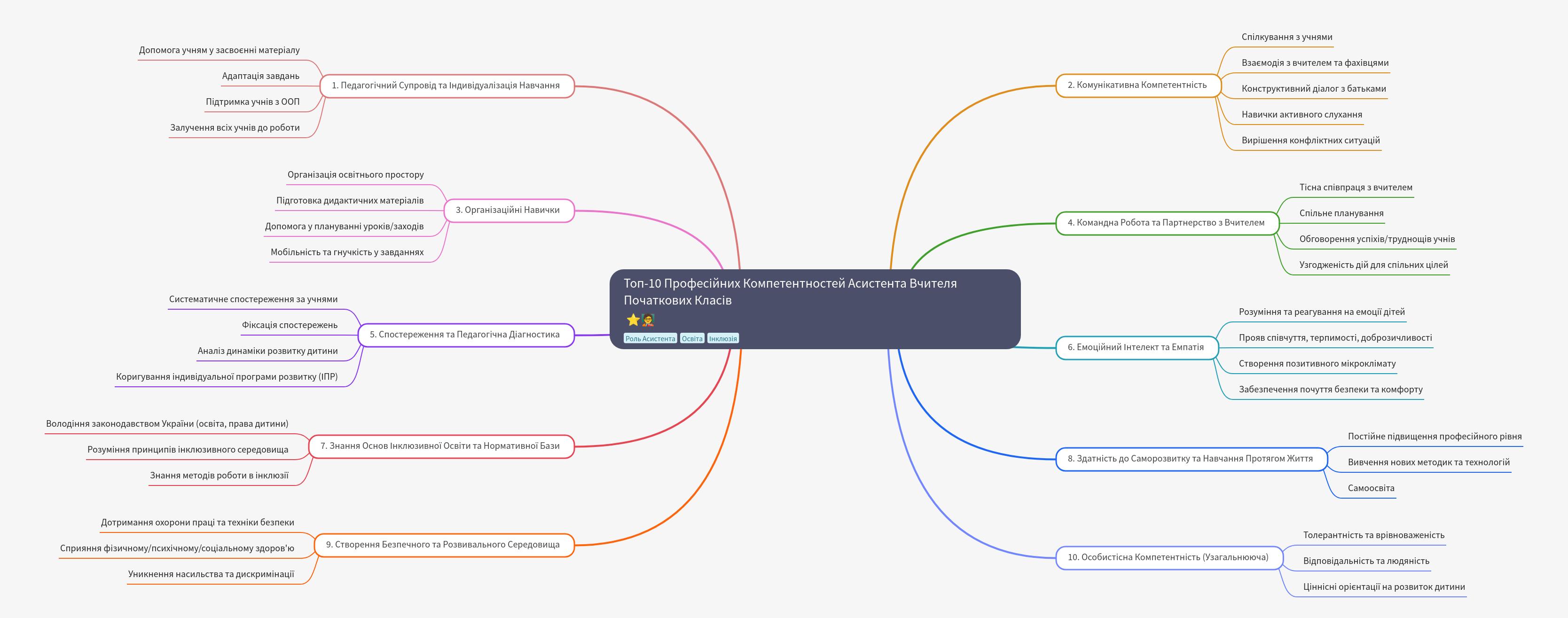Image resolution: width=1568 pixels, height=618 pixels.
Task: Click the star emoji icon in central node
Action: [633, 320]
